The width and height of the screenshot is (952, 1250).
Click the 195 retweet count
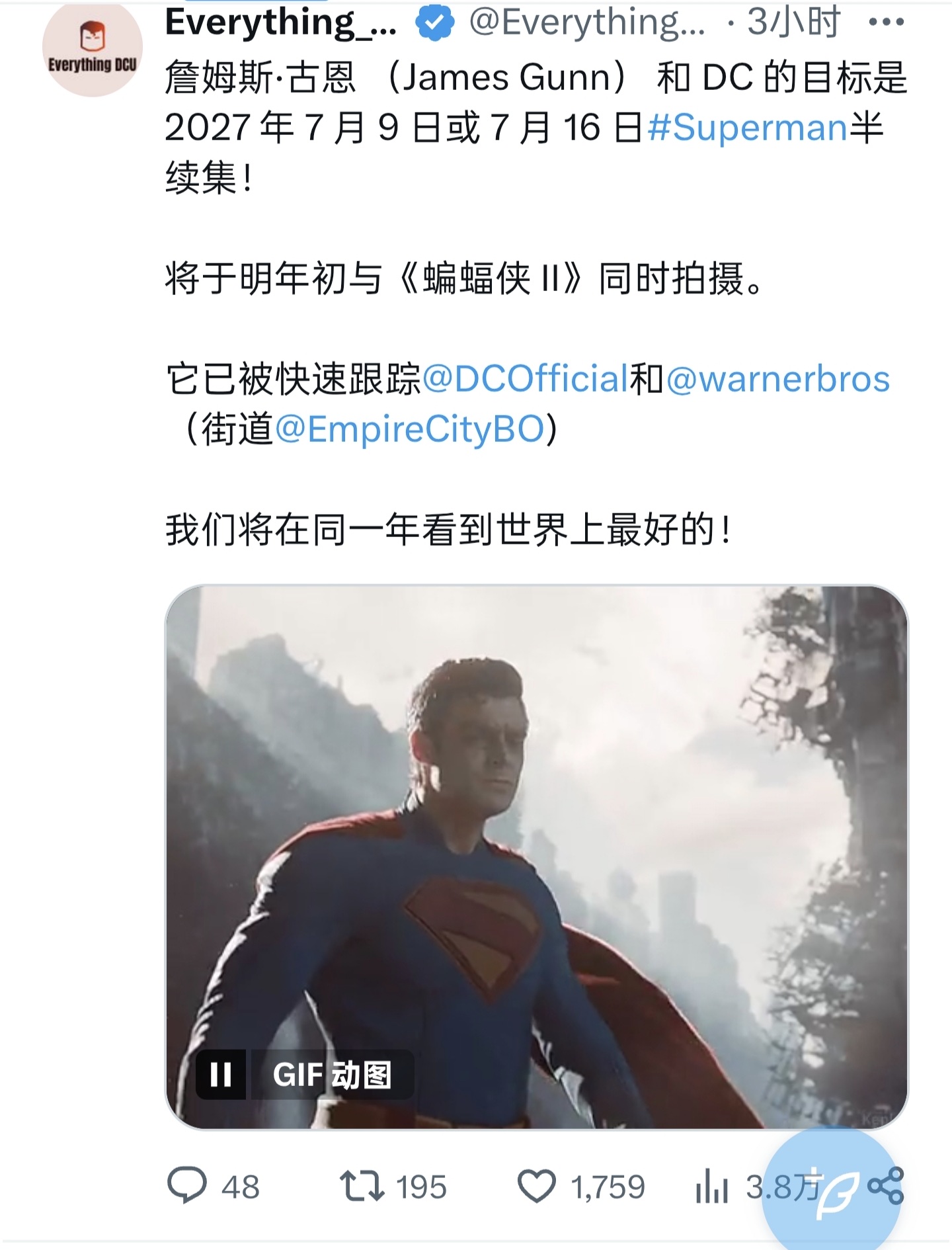click(421, 1187)
